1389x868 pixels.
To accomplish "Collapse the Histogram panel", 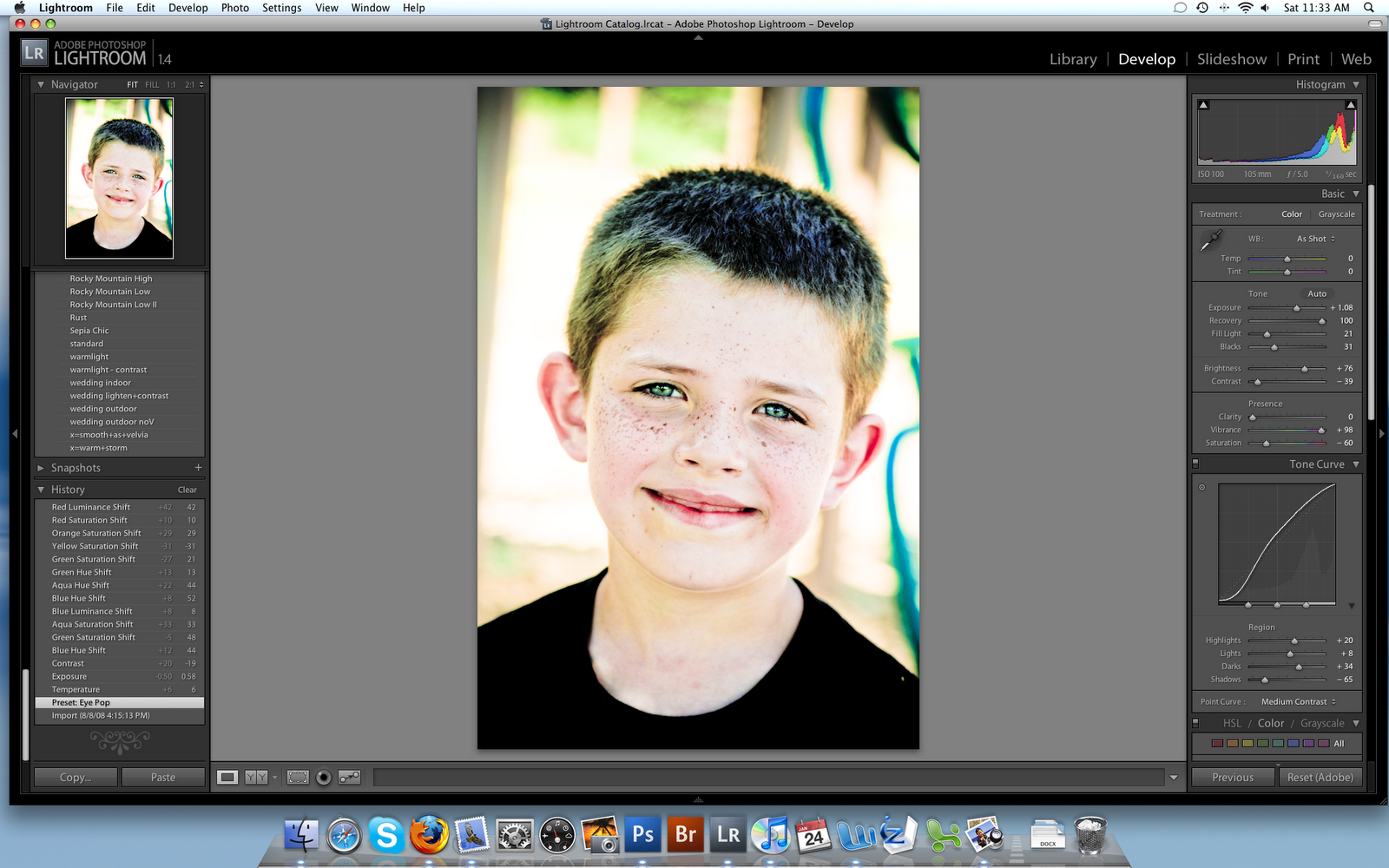I will coord(1356,85).
